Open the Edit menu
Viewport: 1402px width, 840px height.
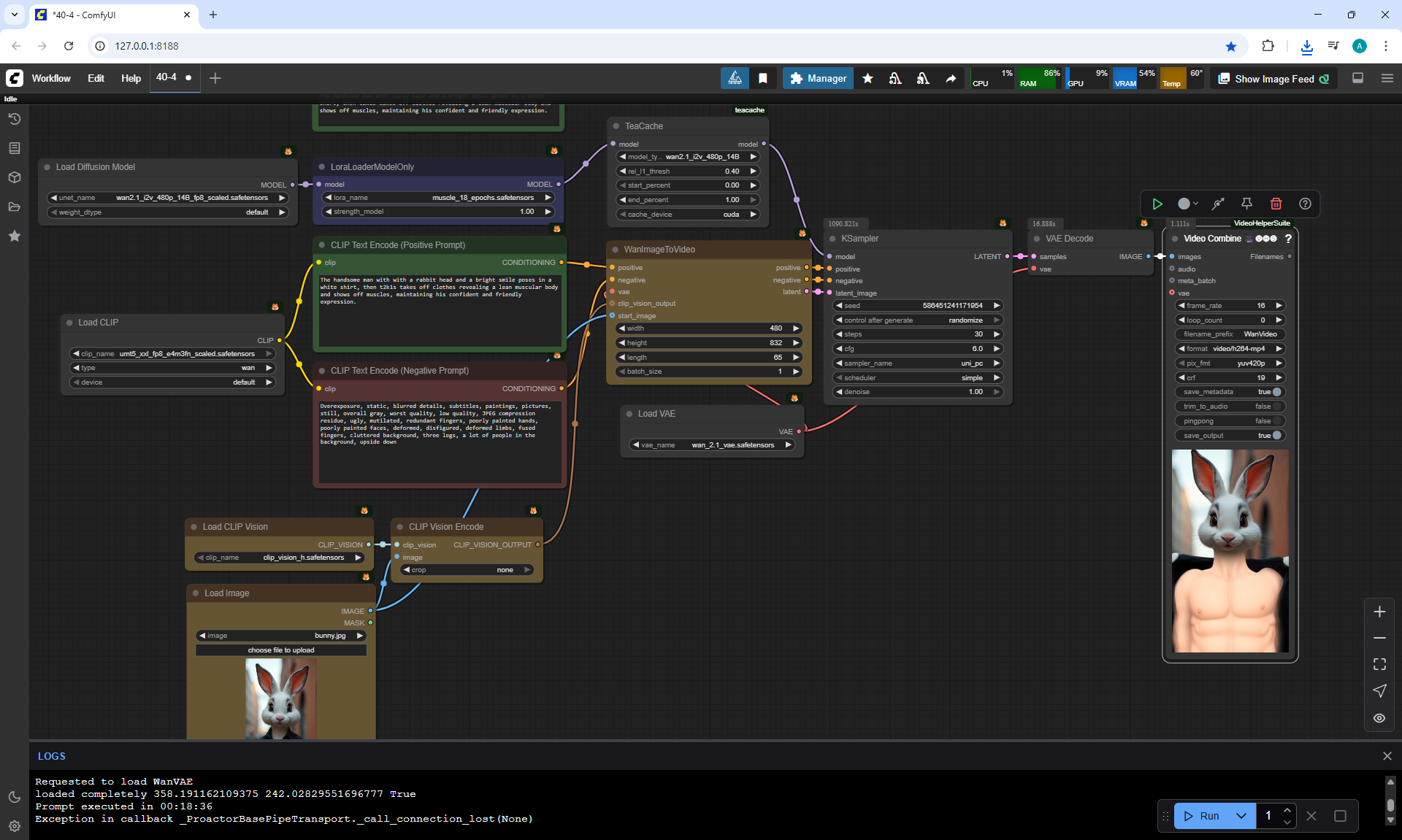point(96,78)
